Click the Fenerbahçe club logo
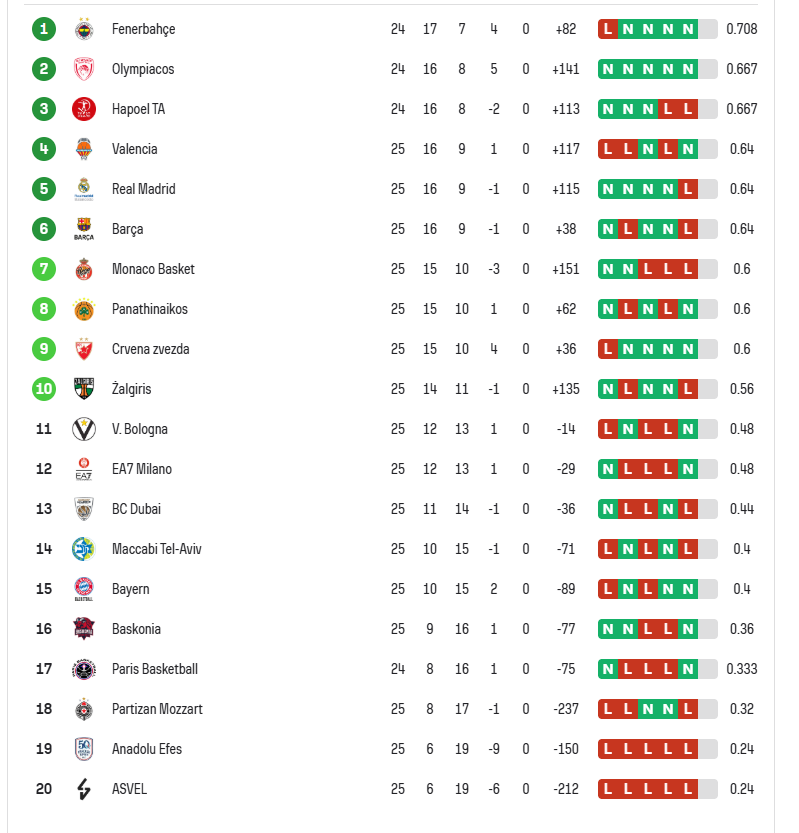This screenshot has width=799, height=833. tap(84, 29)
